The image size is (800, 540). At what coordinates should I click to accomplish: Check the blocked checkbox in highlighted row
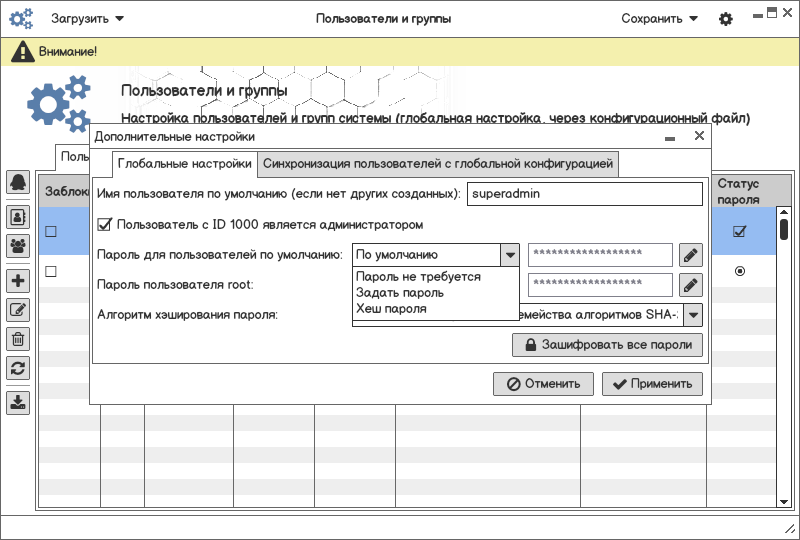51,232
